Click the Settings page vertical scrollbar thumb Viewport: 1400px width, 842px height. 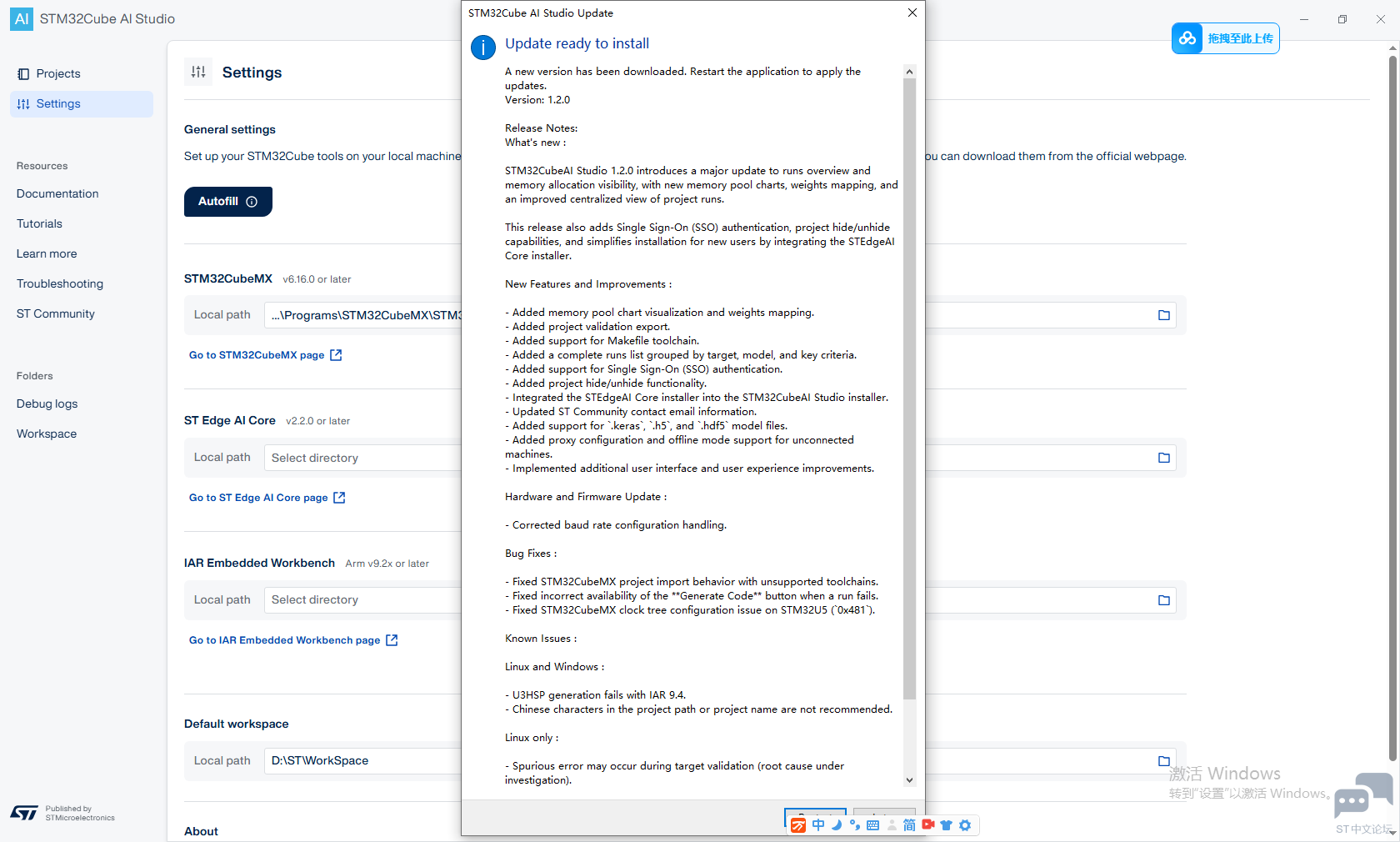[1392, 408]
